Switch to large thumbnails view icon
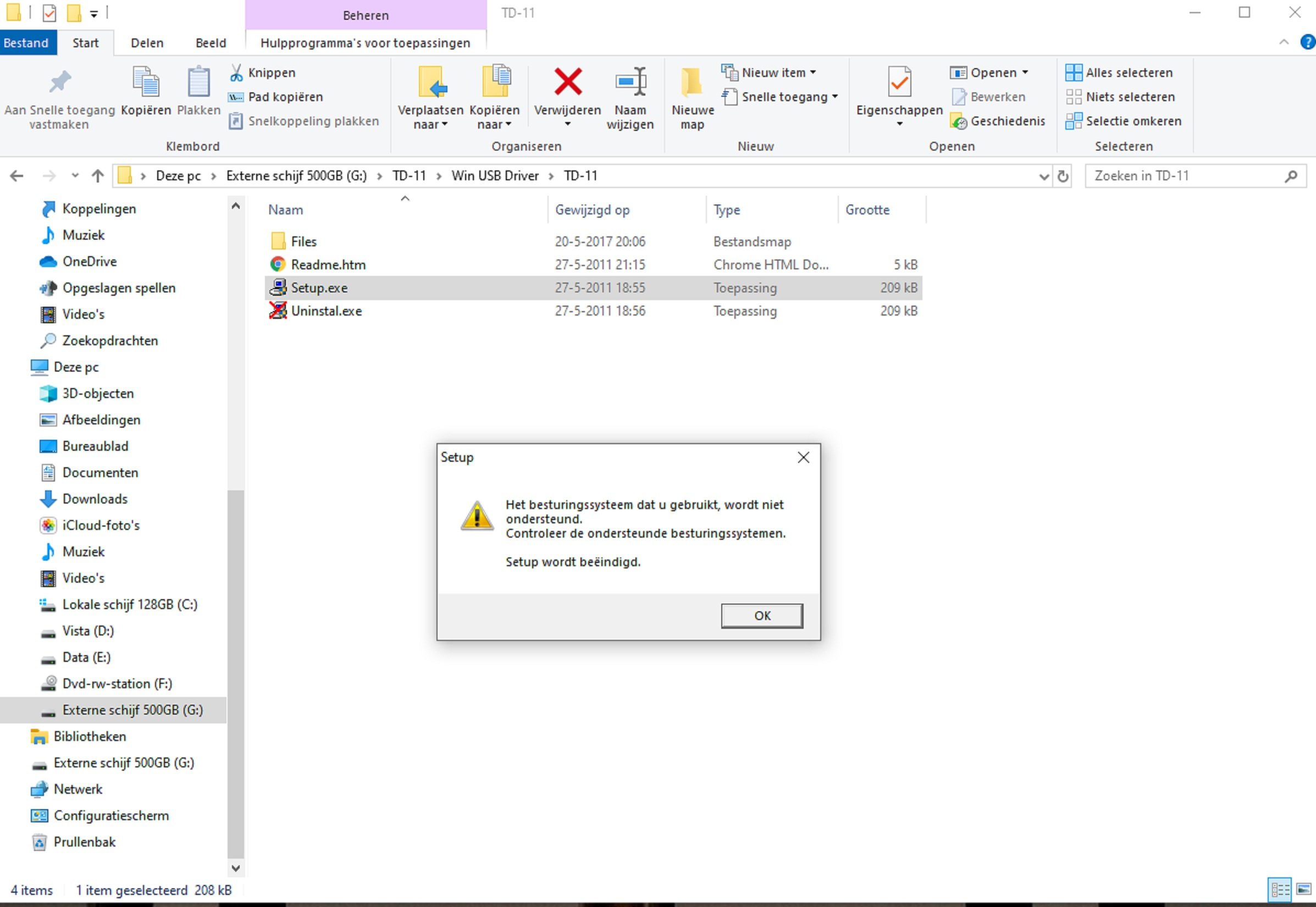The height and width of the screenshot is (907, 1316). pyautogui.click(x=1303, y=889)
